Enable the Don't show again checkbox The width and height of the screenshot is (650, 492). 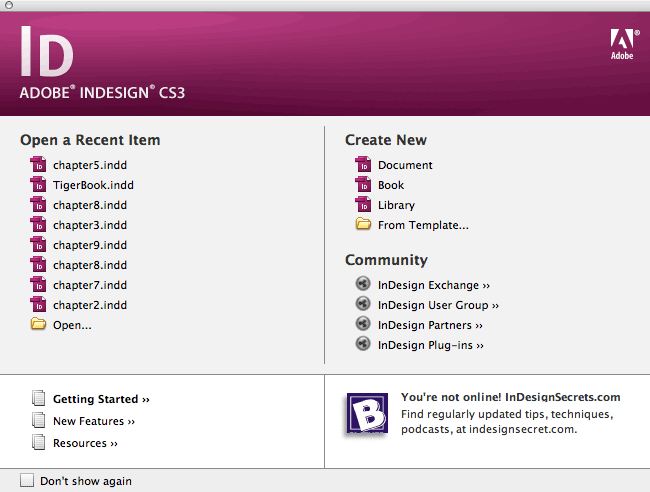(27, 480)
